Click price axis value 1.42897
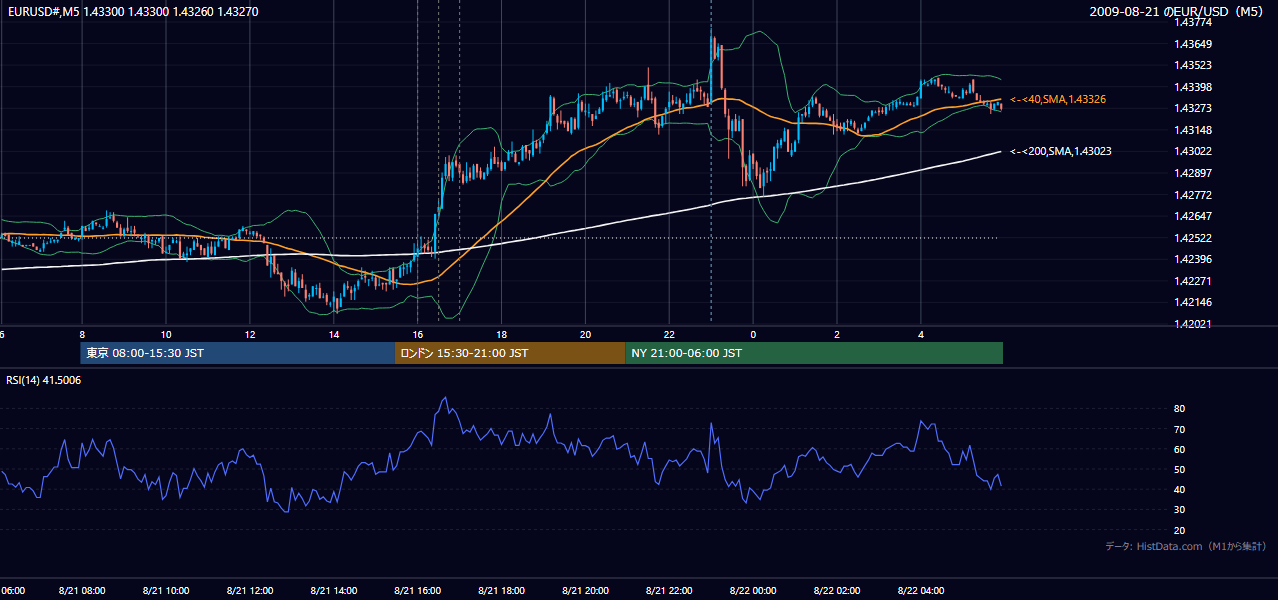 [x=1194, y=173]
